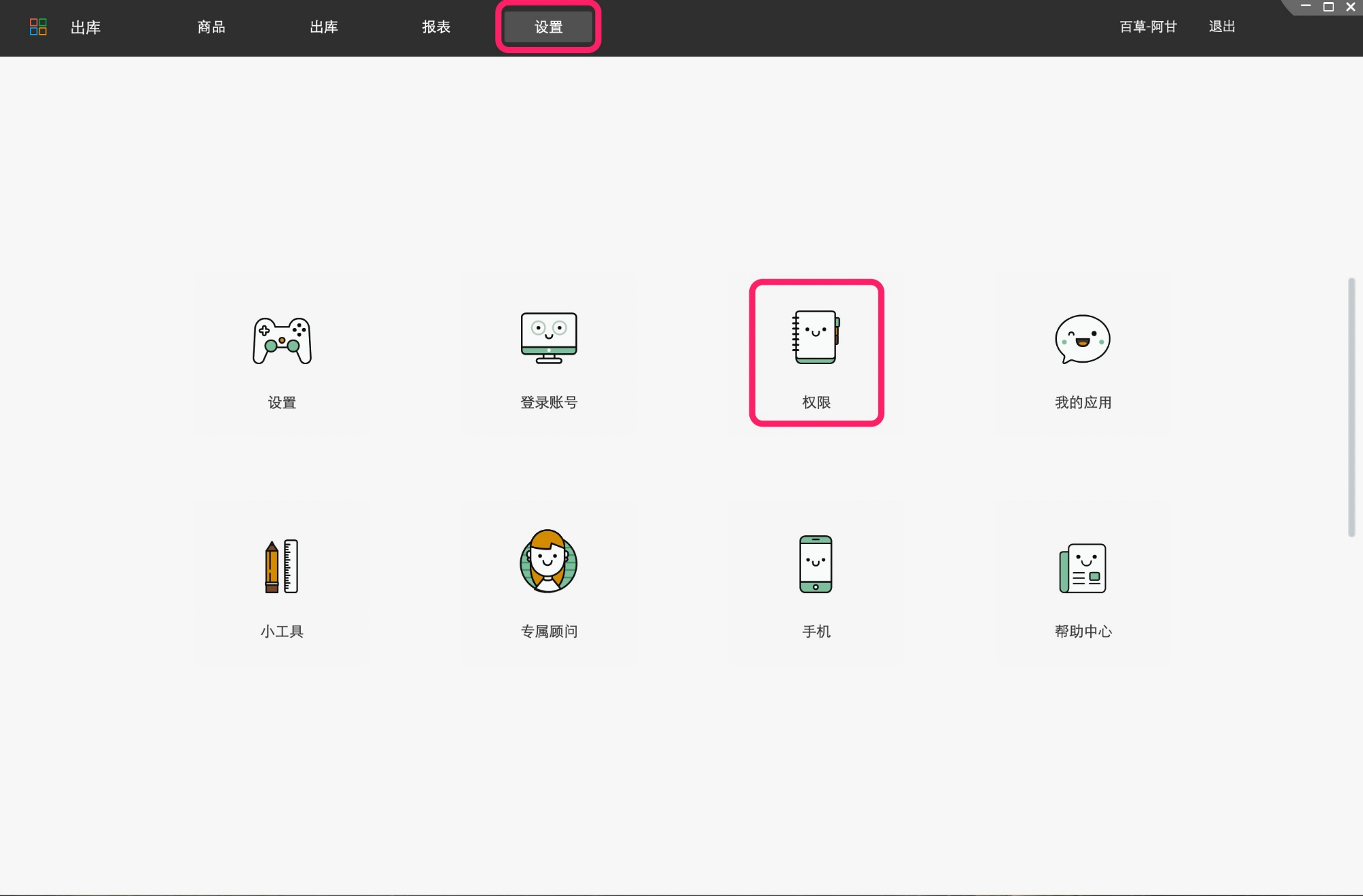Screen dimensions: 1363x896
Task: Click the 百草-阿甘 account name
Action: pyautogui.click(x=1148, y=27)
